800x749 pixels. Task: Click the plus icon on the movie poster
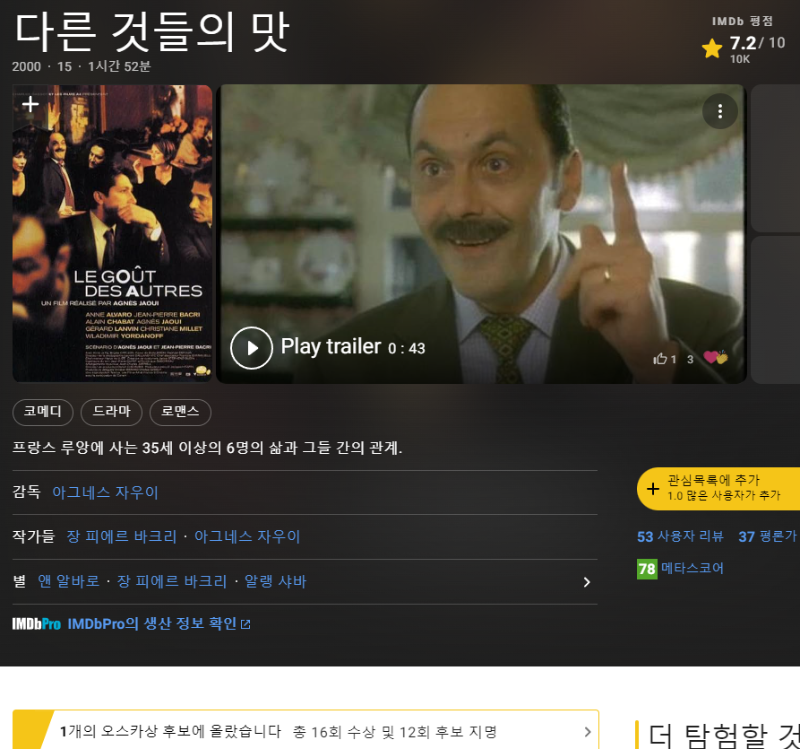(x=30, y=104)
